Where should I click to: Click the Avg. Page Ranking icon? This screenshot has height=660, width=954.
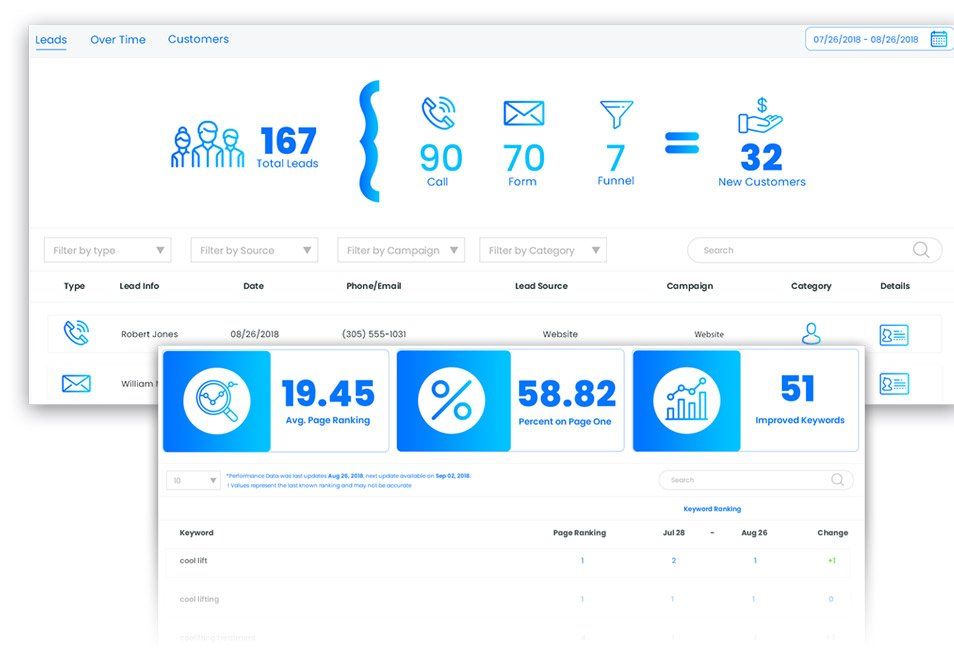217,401
